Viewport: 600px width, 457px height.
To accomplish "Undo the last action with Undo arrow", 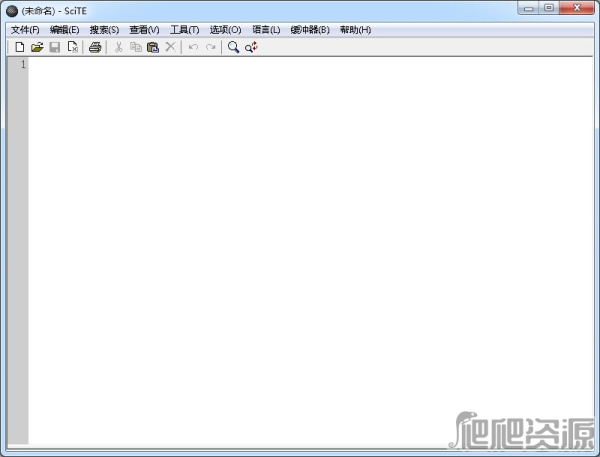I will click(193, 47).
